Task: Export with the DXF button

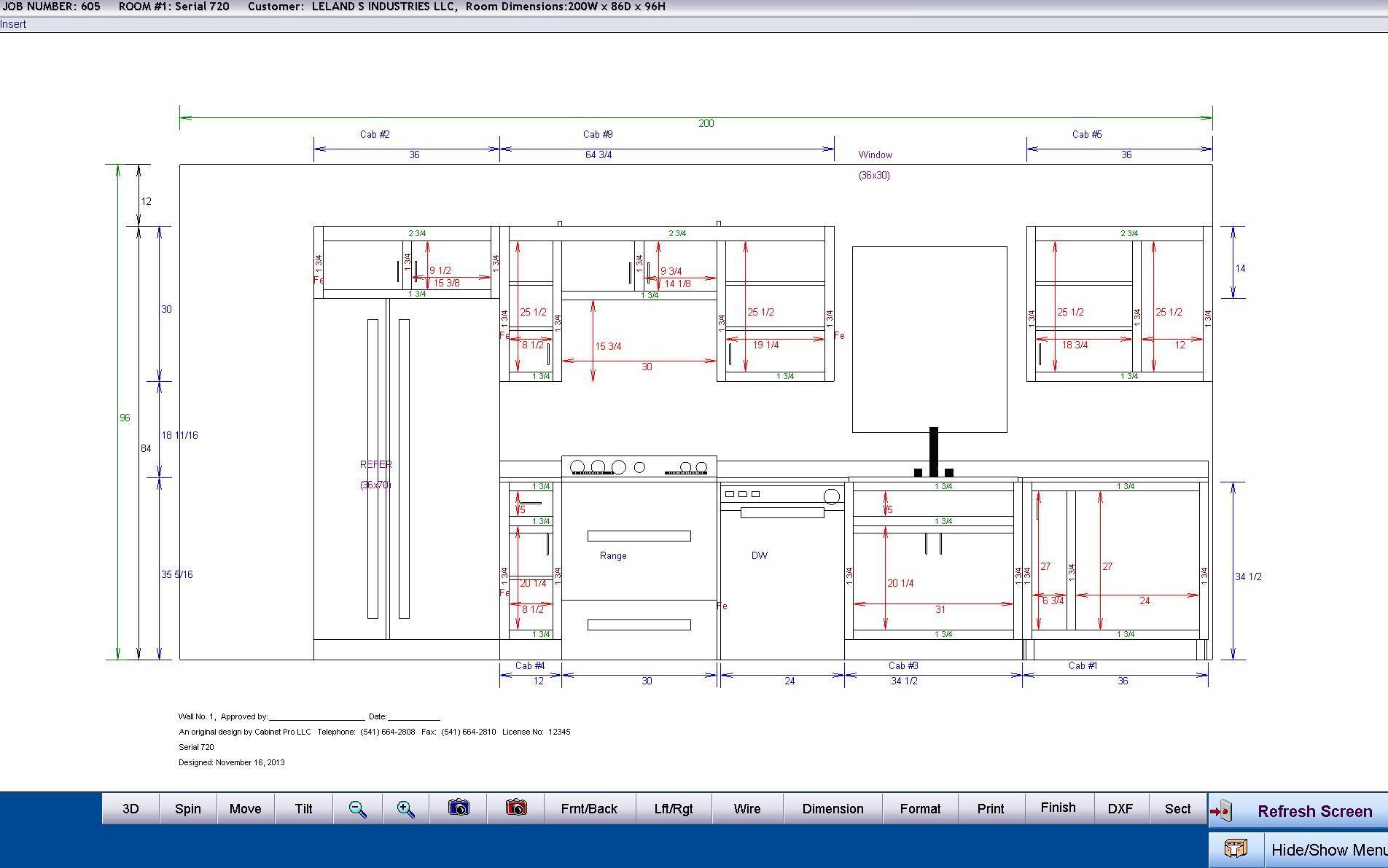Action: (x=1120, y=809)
